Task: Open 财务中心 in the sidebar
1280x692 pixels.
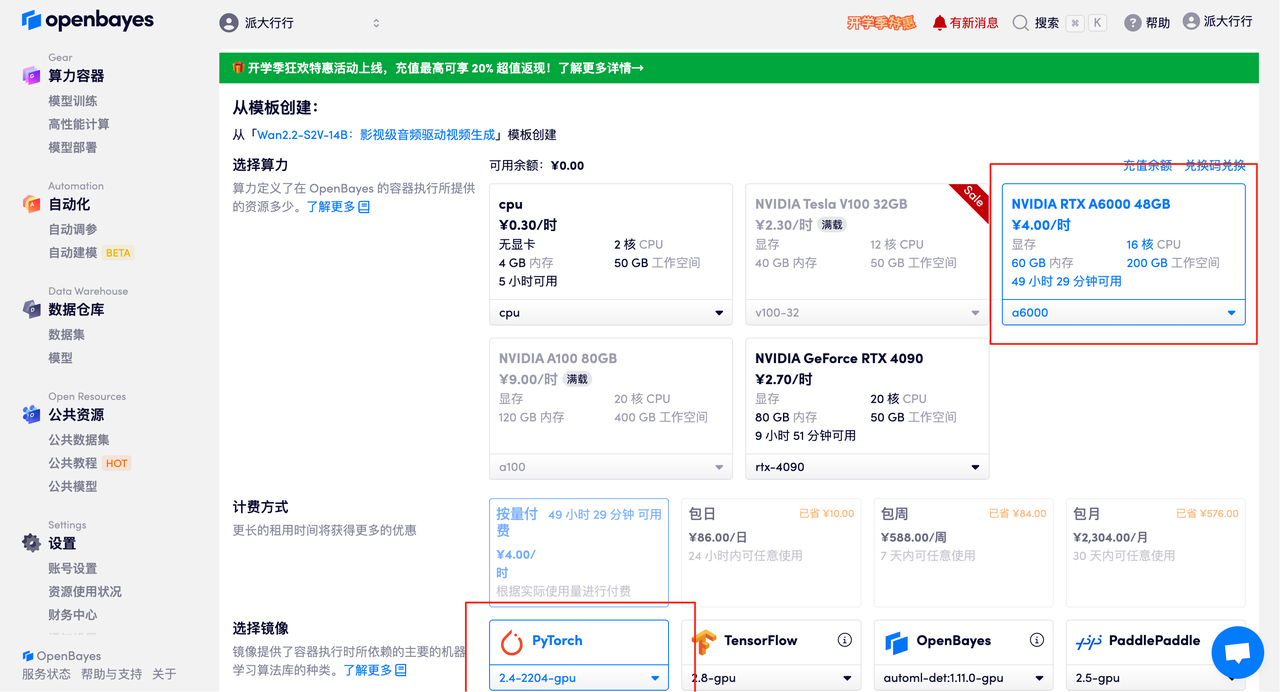Action: pyautogui.click(x=73, y=615)
